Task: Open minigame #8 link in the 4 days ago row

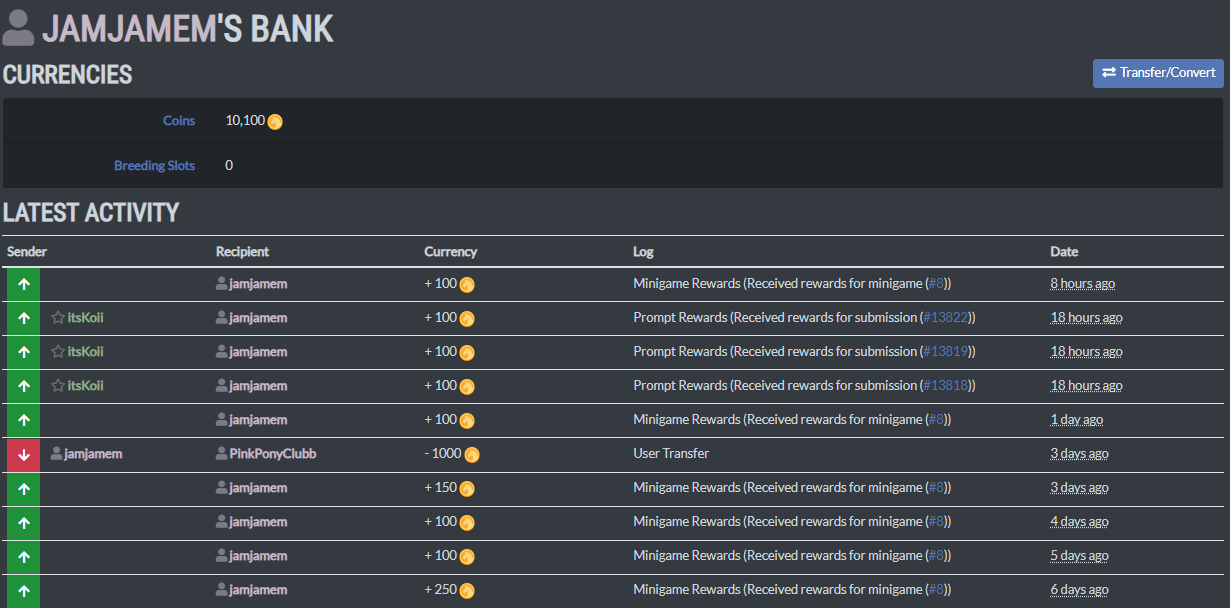Action: coord(936,522)
